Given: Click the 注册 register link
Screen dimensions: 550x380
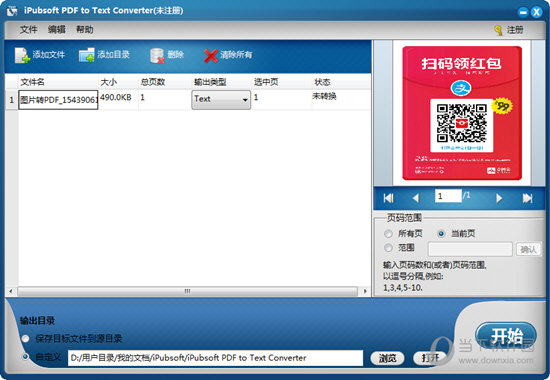Looking at the screenshot, I should point(515,30).
